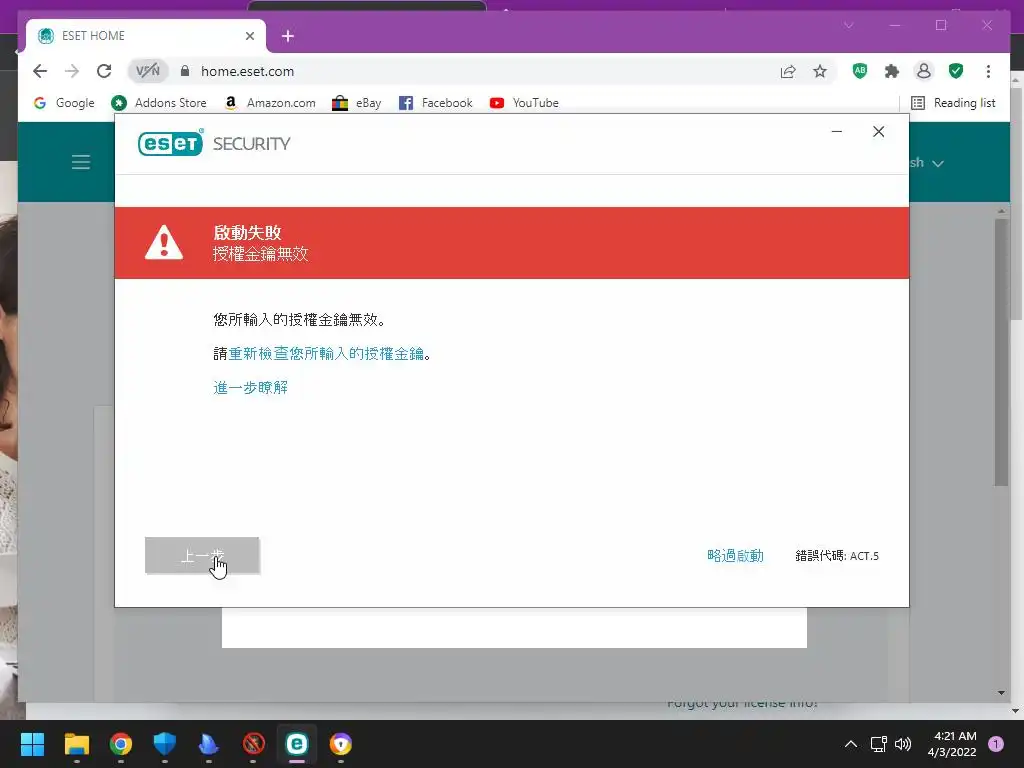Minimize the ESET Security dialog
1024x768 pixels.
coord(837,132)
